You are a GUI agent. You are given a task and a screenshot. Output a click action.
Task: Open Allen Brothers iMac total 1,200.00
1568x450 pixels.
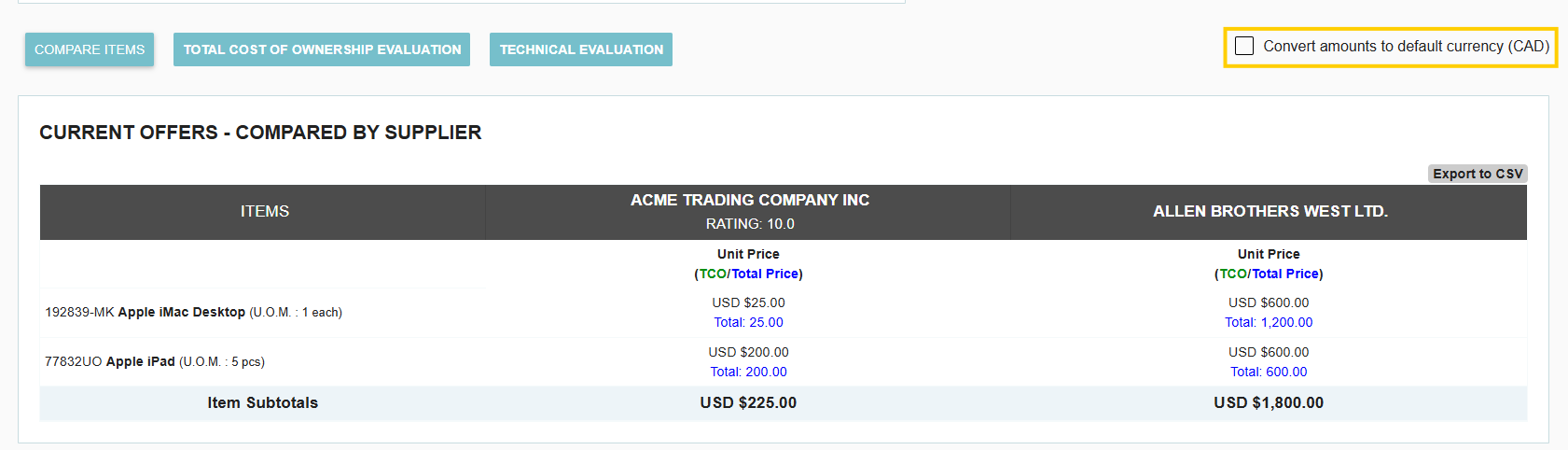pos(1269,322)
